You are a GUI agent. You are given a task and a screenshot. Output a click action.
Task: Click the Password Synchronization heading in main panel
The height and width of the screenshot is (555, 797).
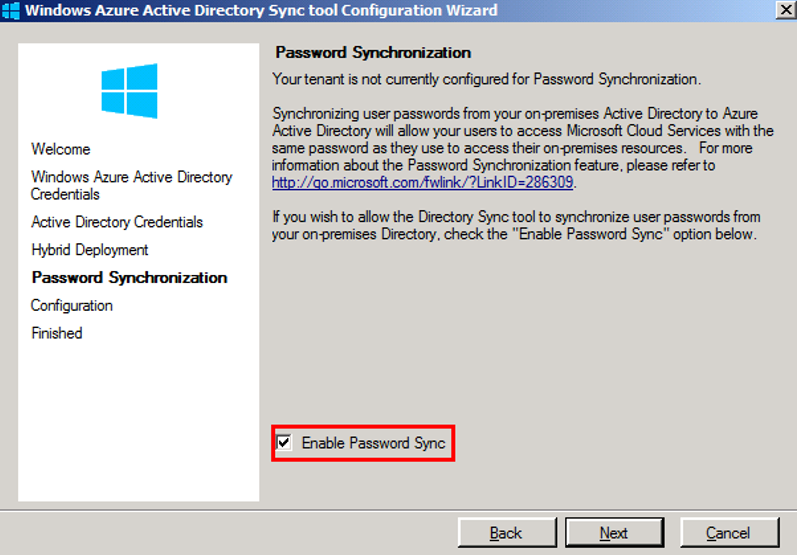pyautogui.click(x=373, y=52)
